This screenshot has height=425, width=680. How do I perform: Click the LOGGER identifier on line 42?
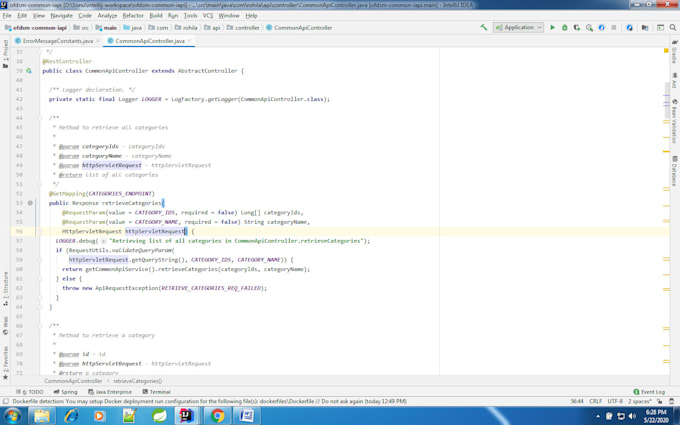(x=151, y=99)
